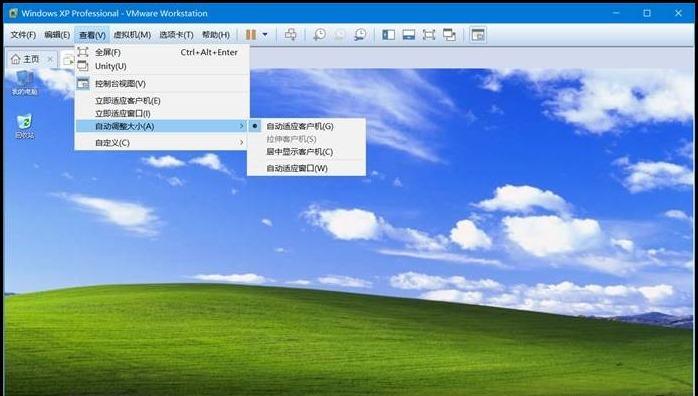The image size is (698, 396).
Task: Switch to Unity mode toolbar icon
Action: click(449, 35)
